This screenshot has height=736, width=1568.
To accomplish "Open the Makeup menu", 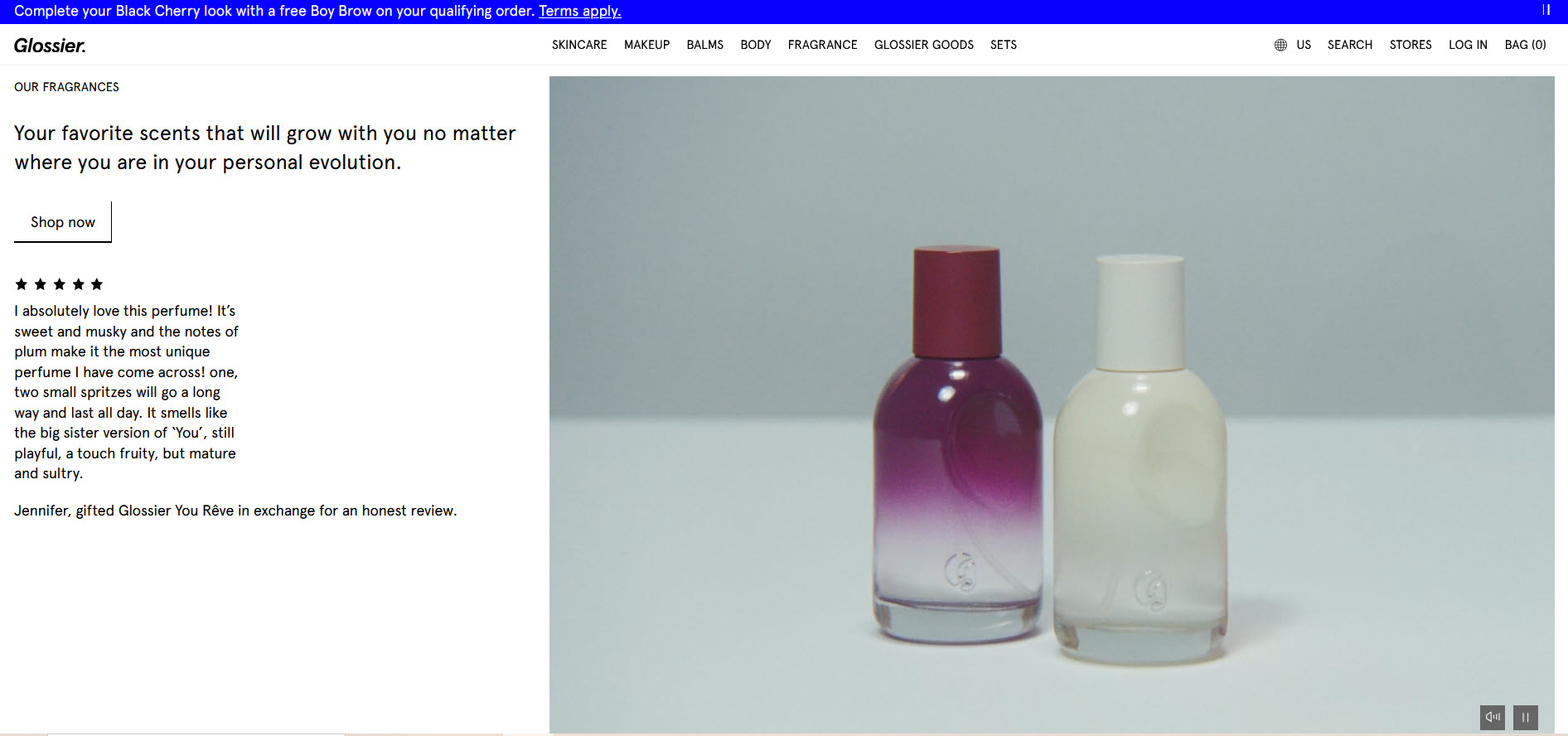I will tap(646, 45).
